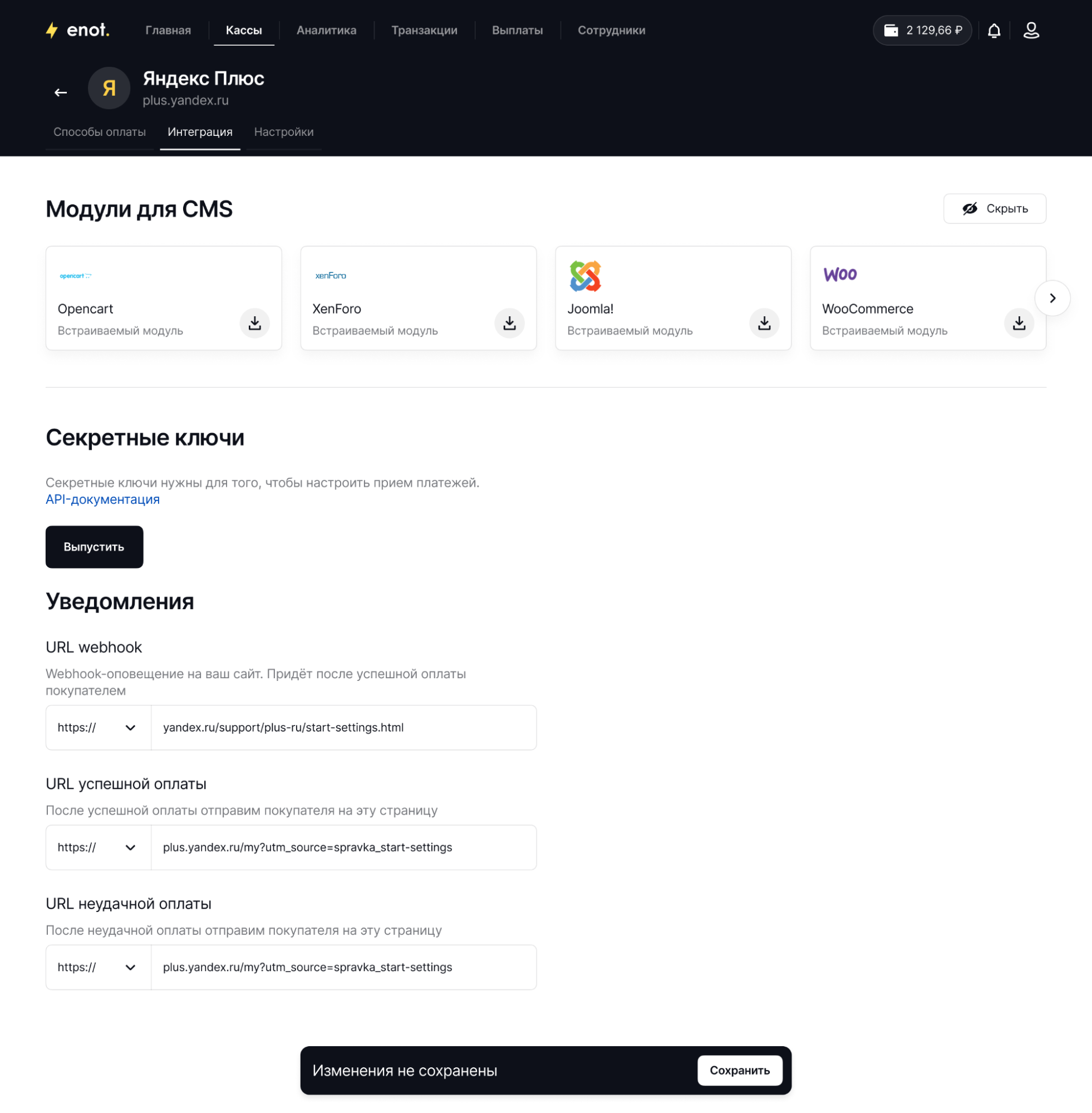The height and width of the screenshot is (1113, 1092).
Task: Click the Opencart module name
Action: pos(86,309)
